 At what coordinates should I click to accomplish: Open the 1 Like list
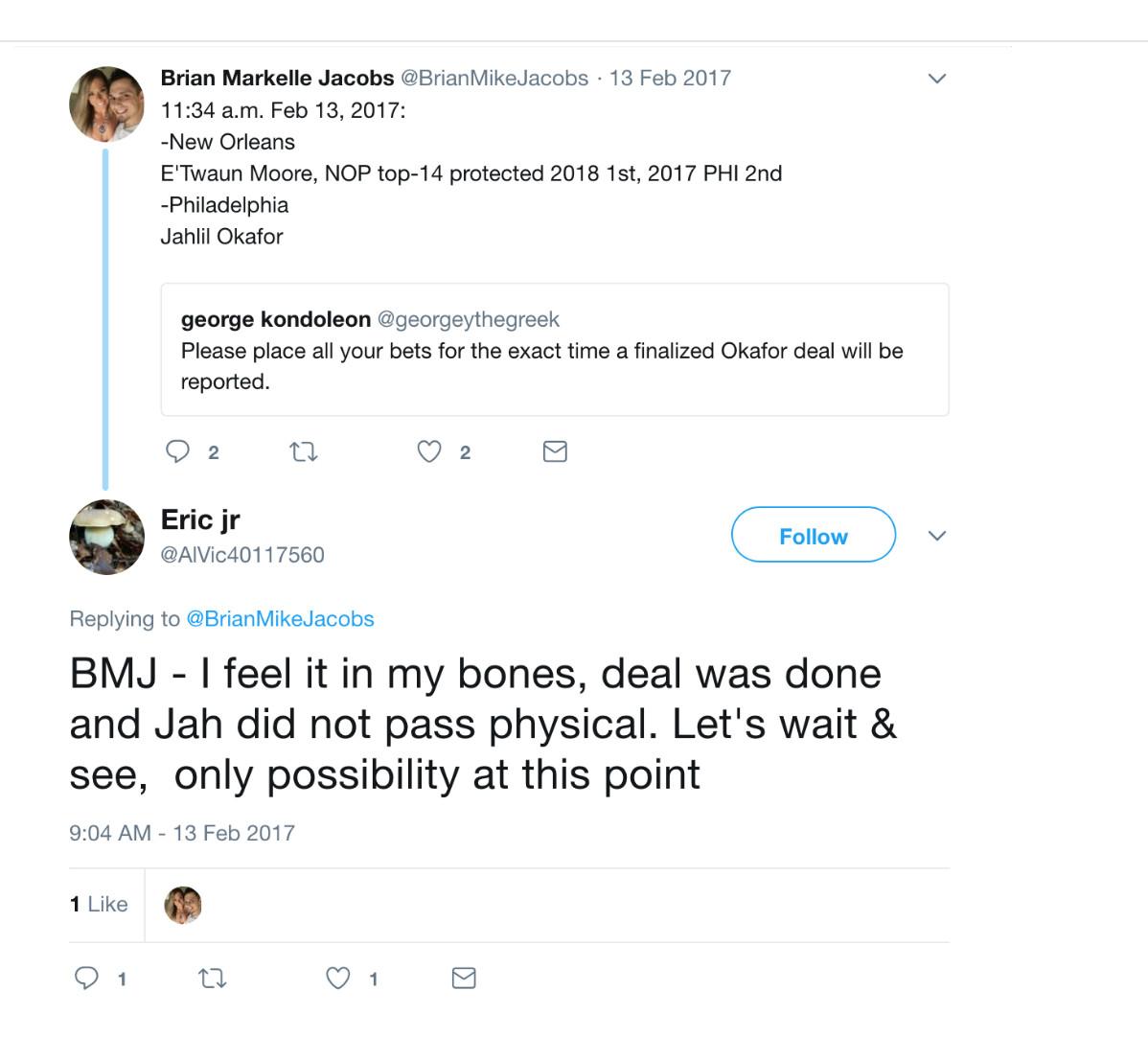(99, 905)
